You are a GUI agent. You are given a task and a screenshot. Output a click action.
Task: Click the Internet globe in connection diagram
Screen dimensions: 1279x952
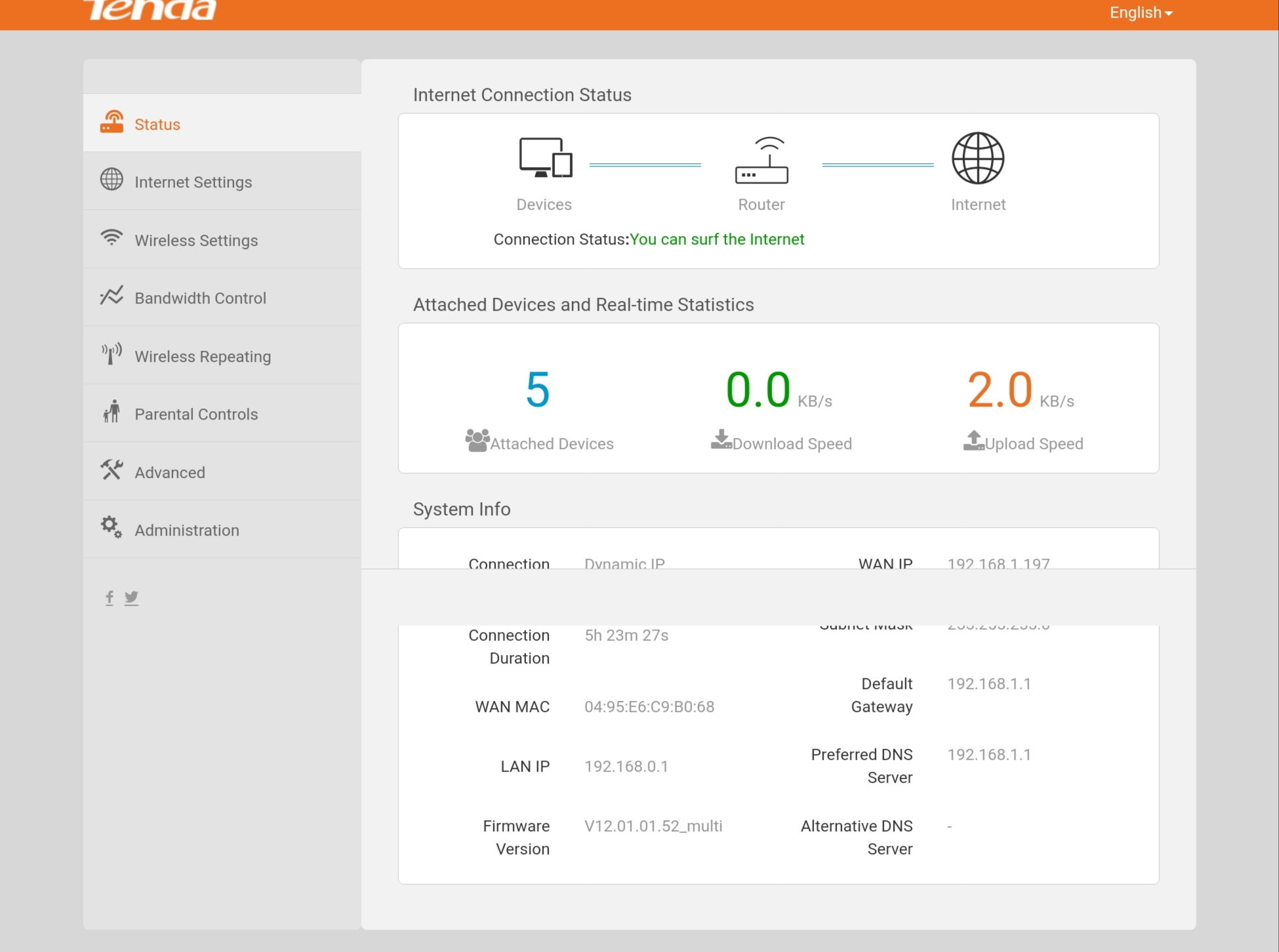tap(978, 158)
